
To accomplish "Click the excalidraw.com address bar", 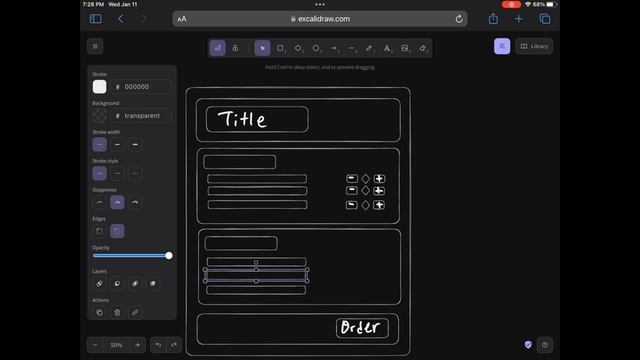I will pos(320,19).
